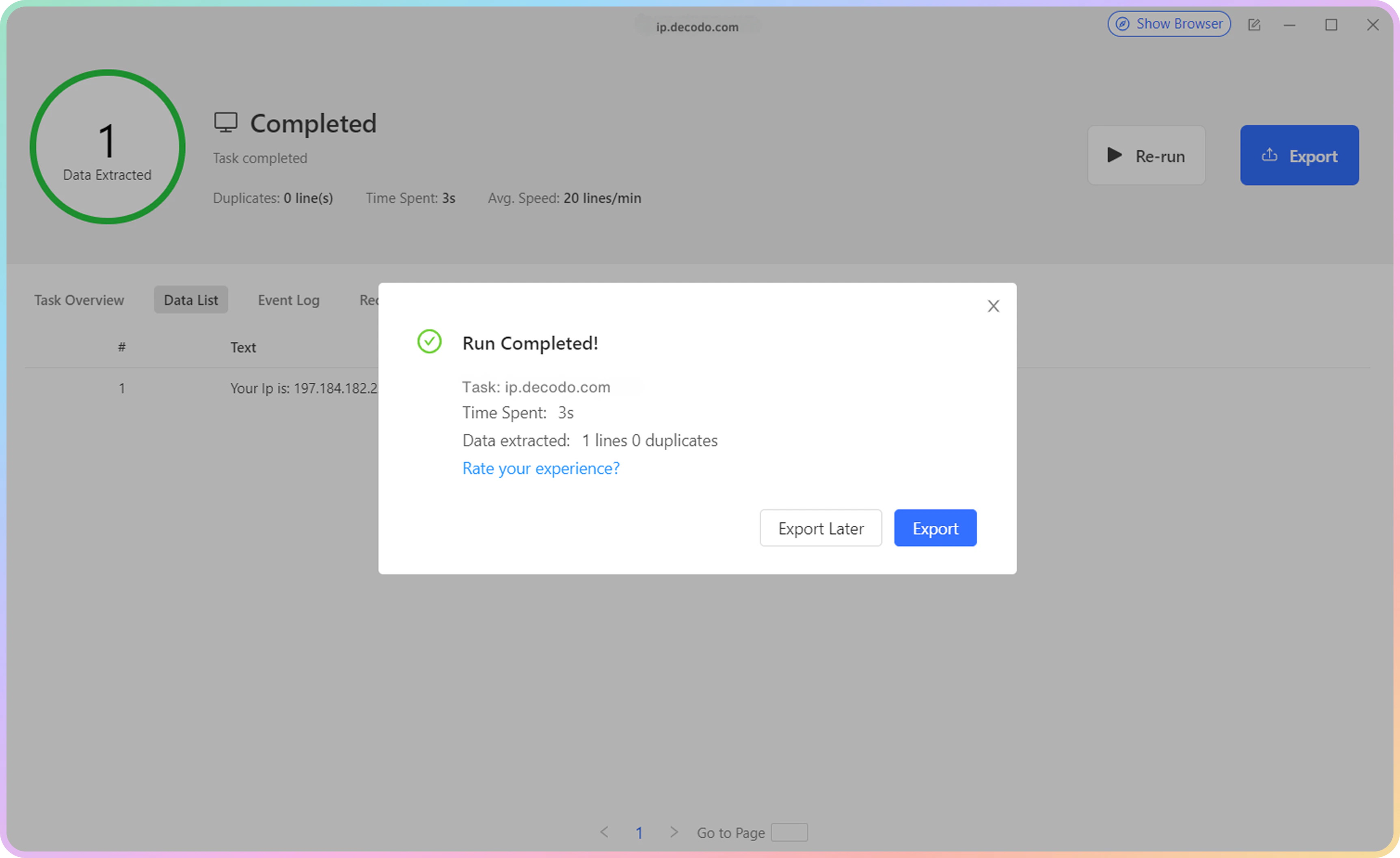The image size is (1400, 858).
Task: Click the Show Browser compass icon
Action: [1122, 24]
